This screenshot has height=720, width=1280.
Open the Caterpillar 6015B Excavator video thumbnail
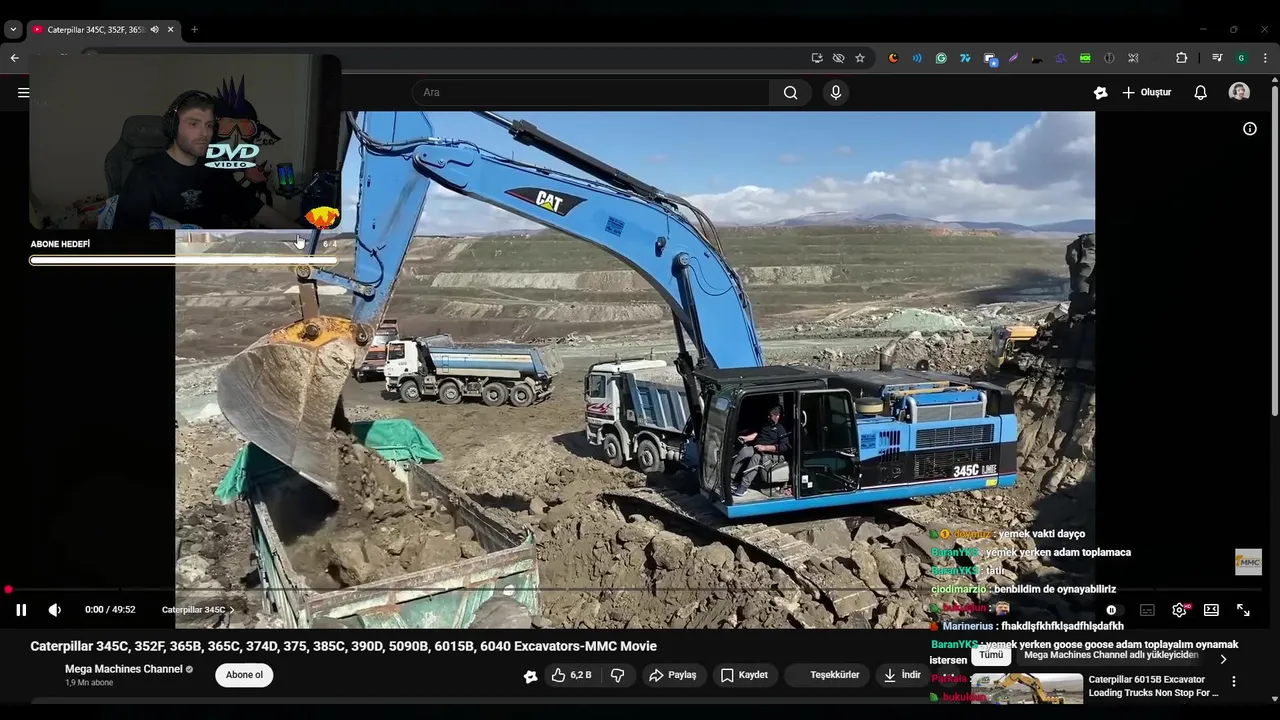tap(1027, 689)
